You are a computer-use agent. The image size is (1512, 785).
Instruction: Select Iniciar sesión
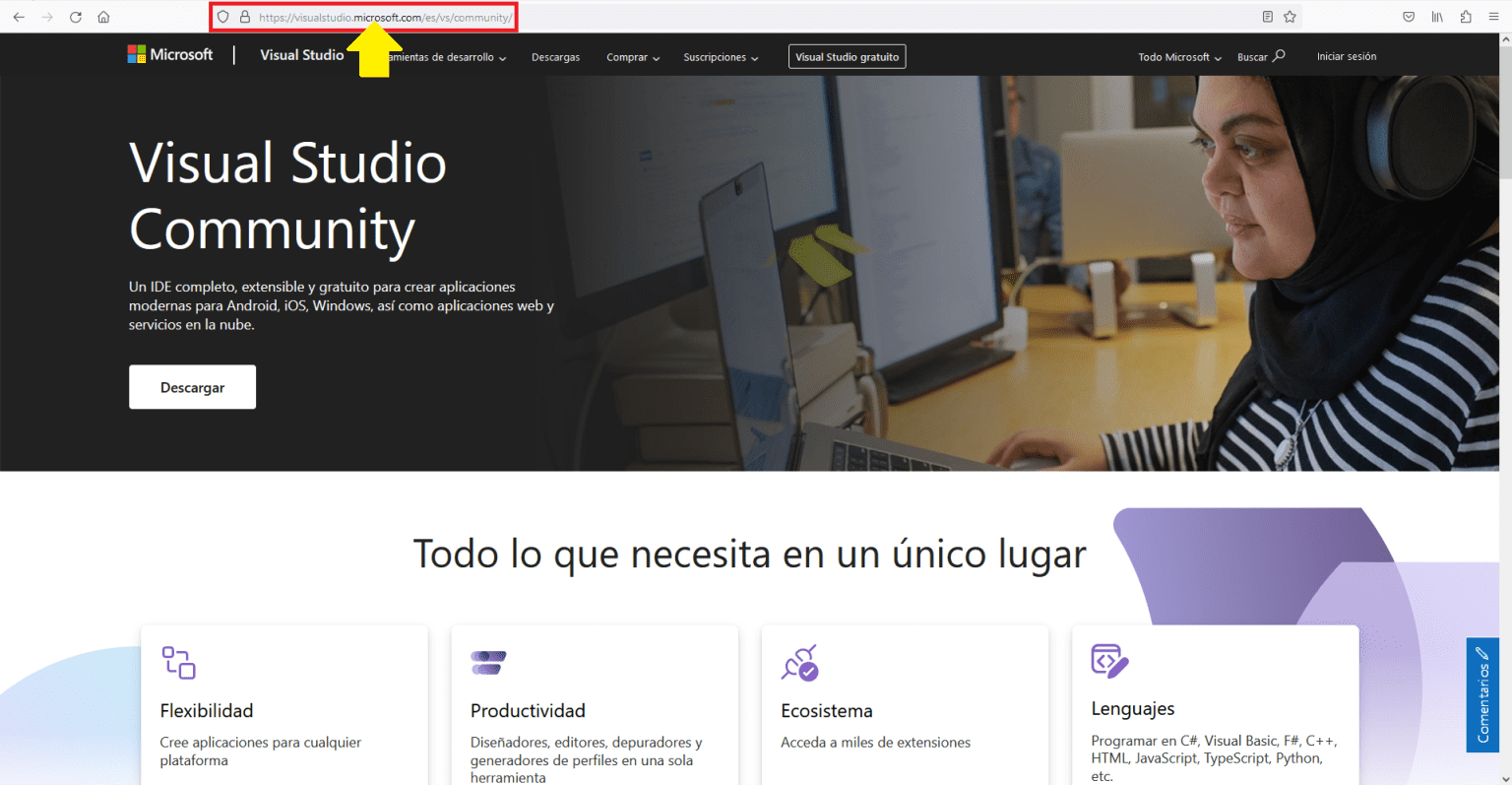1347,56
